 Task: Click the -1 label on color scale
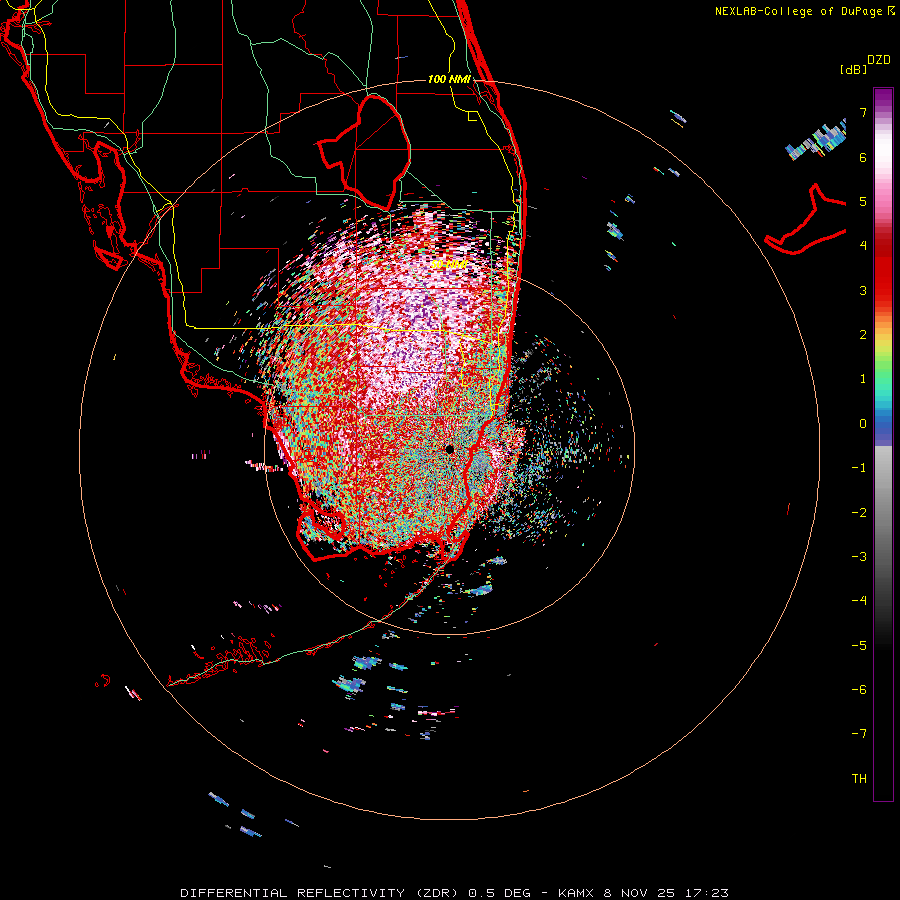pyautogui.click(x=859, y=468)
